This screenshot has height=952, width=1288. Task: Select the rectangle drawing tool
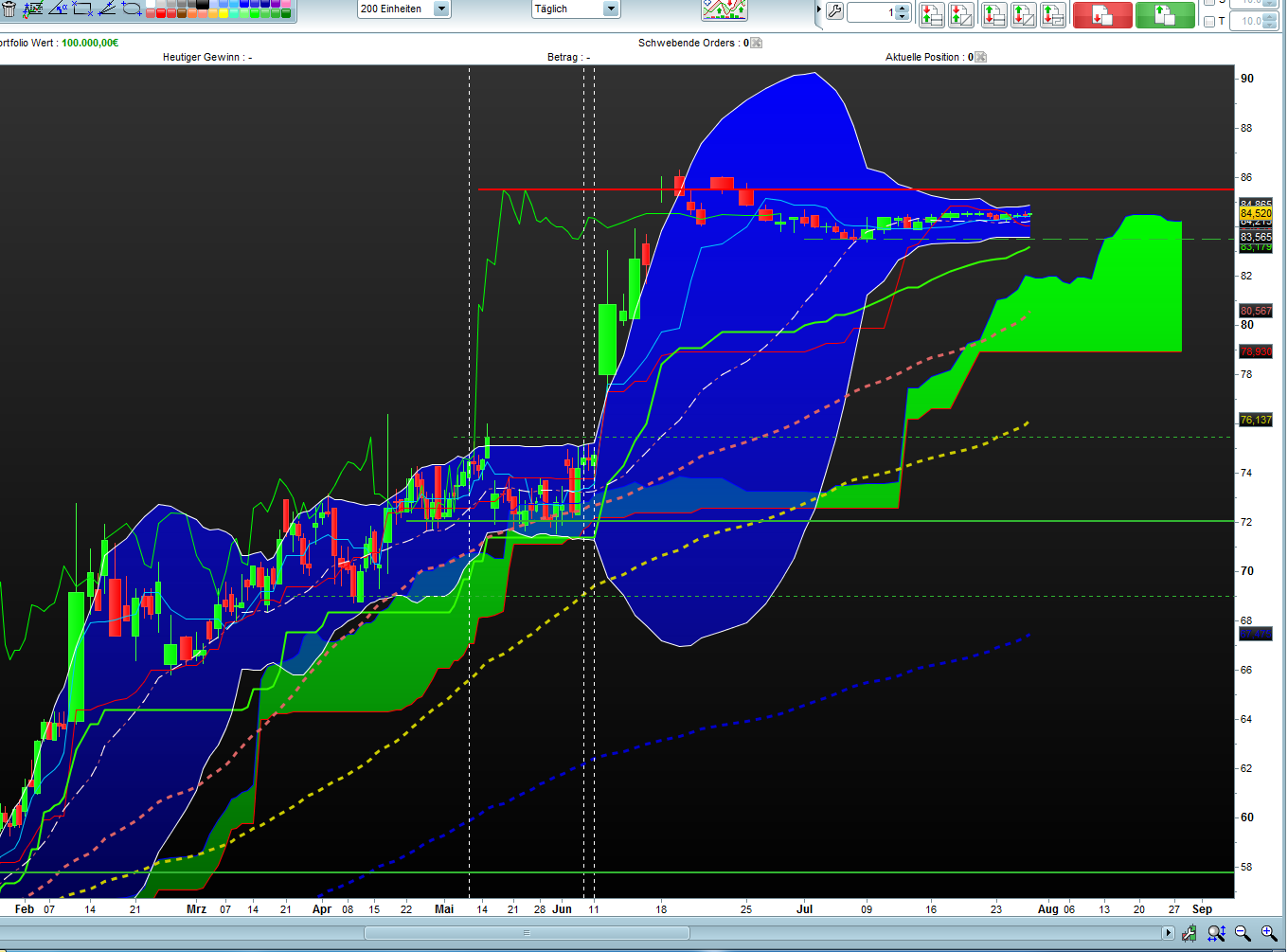coord(82,9)
